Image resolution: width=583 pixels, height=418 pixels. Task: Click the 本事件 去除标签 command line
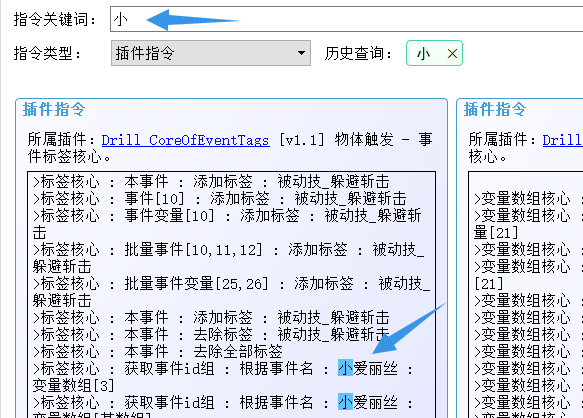[x=211, y=334]
